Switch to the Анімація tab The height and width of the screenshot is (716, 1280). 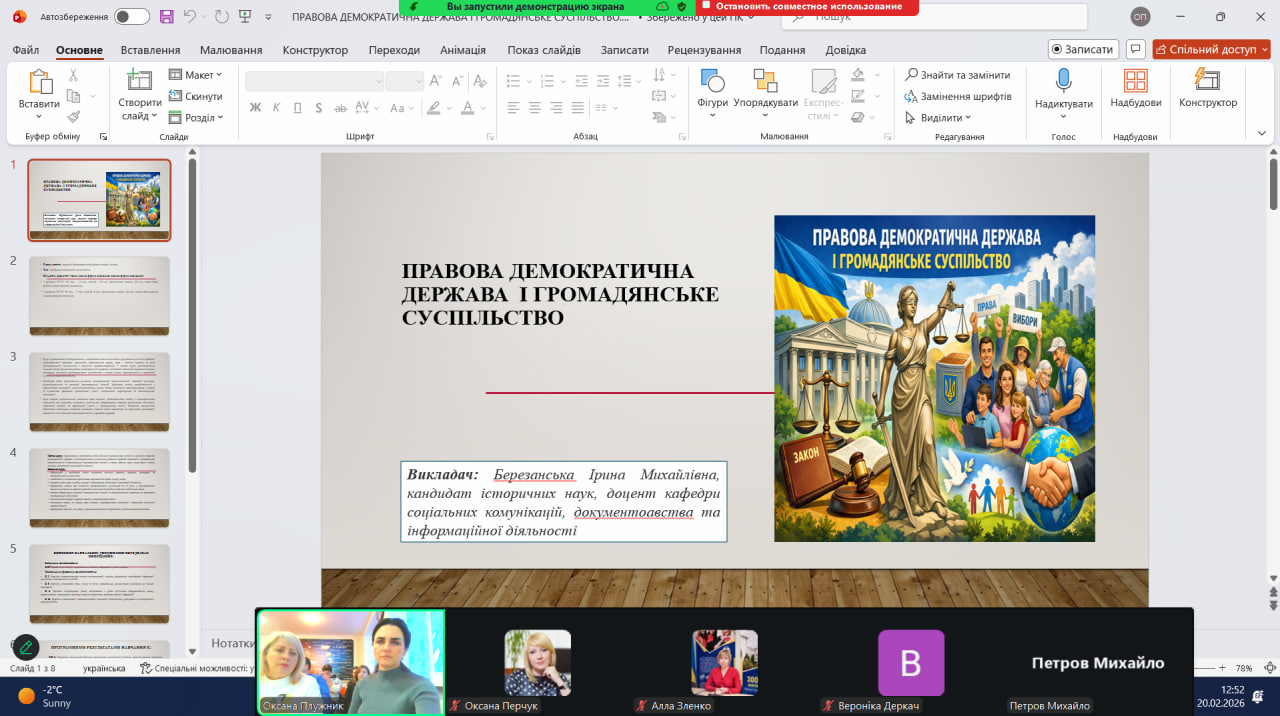point(462,50)
